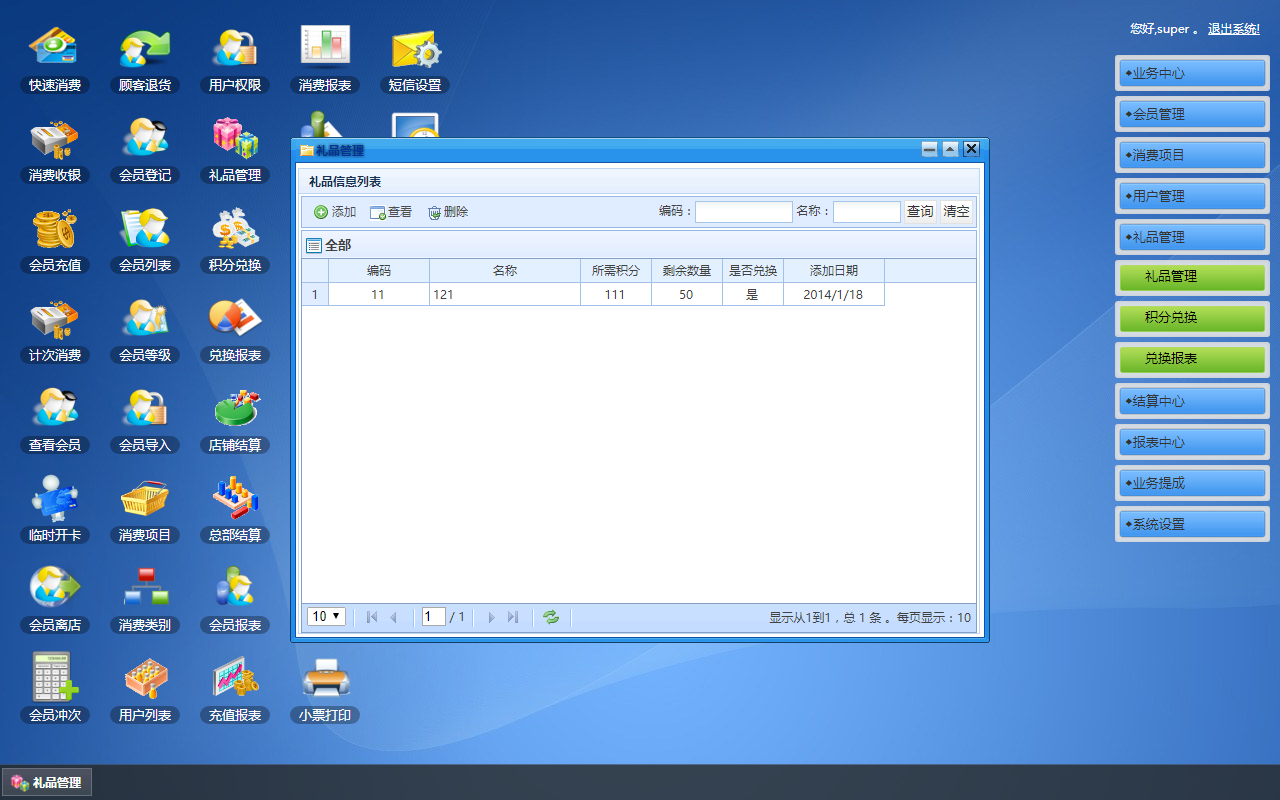This screenshot has height=800, width=1280.
Task: Open the 用户权限 desktop icon
Action: pyautogui.click(x=235, y=60)
